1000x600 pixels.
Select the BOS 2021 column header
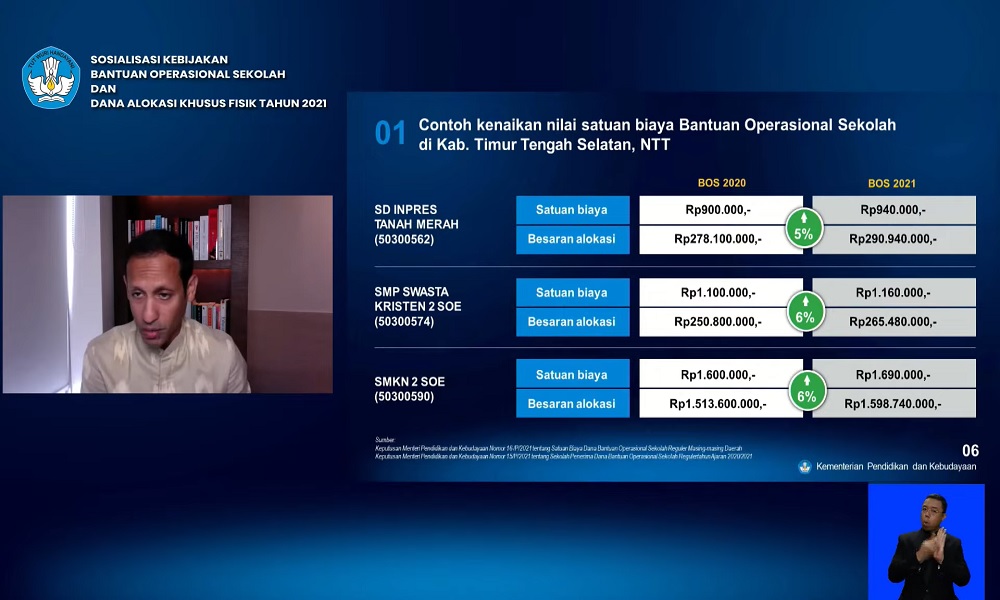click(891, 183)
